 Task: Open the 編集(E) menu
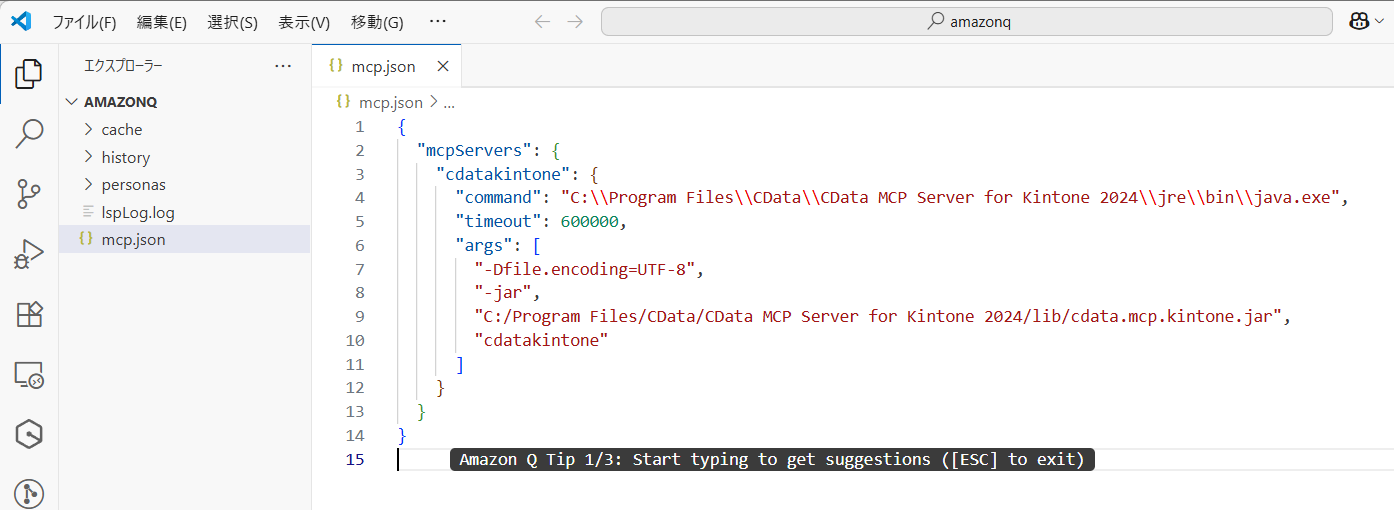click(162, 22)
